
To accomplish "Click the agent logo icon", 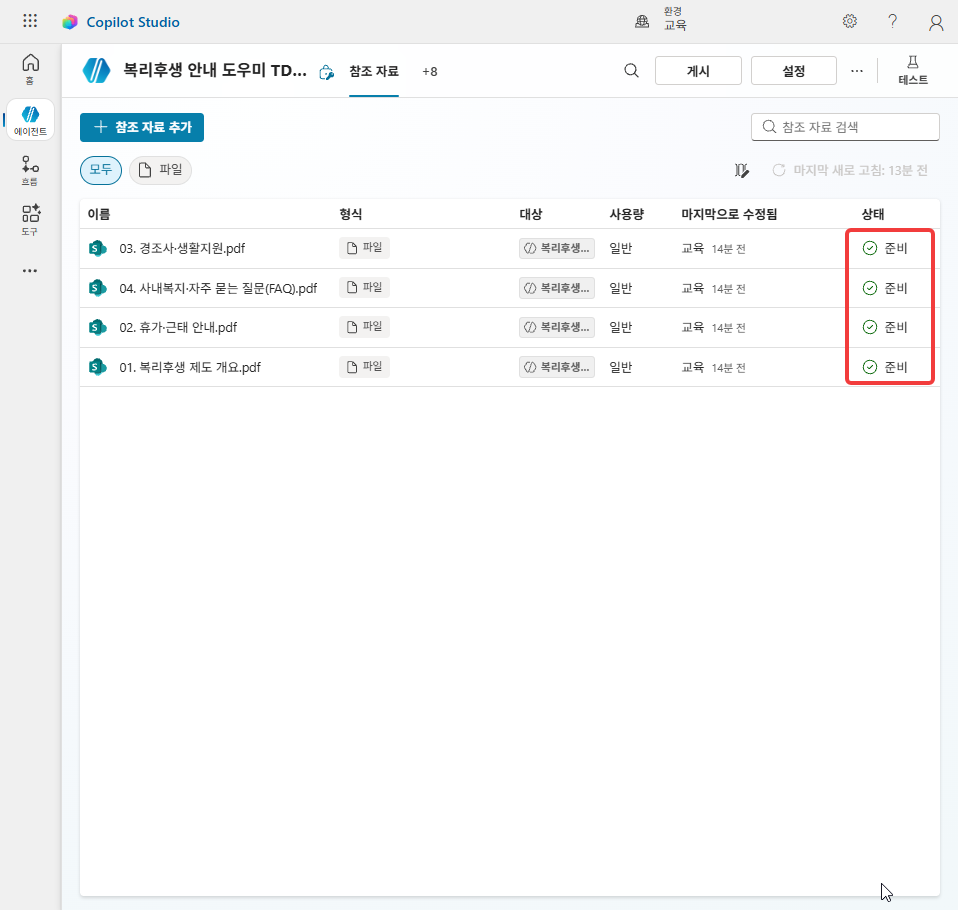I will pyautogui.click(x=97, y=70).
